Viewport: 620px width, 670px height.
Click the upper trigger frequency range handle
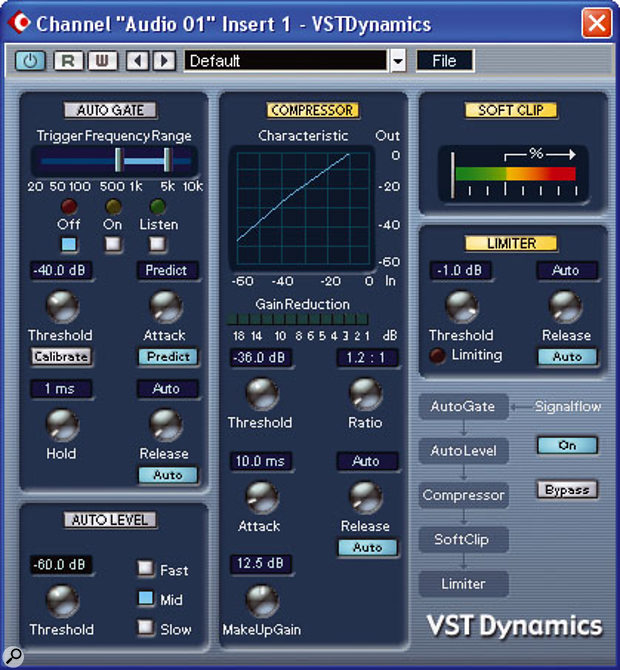coord(167,160)
